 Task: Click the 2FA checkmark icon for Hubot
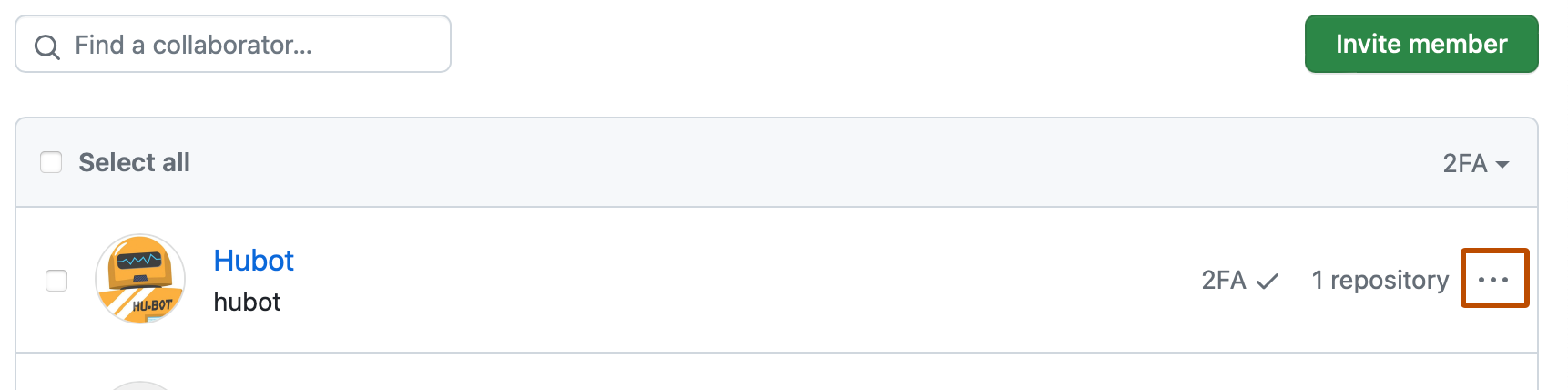pos(1268,282)
